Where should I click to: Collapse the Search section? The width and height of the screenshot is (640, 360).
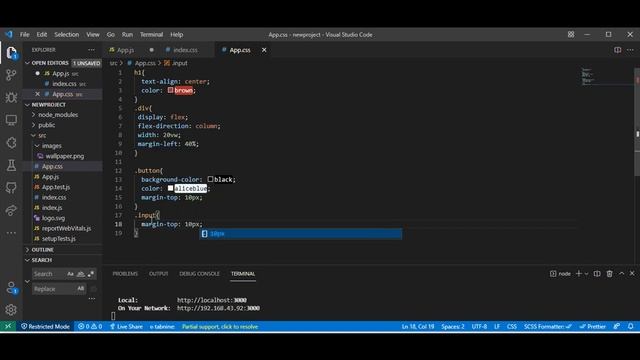coord(27,260)
